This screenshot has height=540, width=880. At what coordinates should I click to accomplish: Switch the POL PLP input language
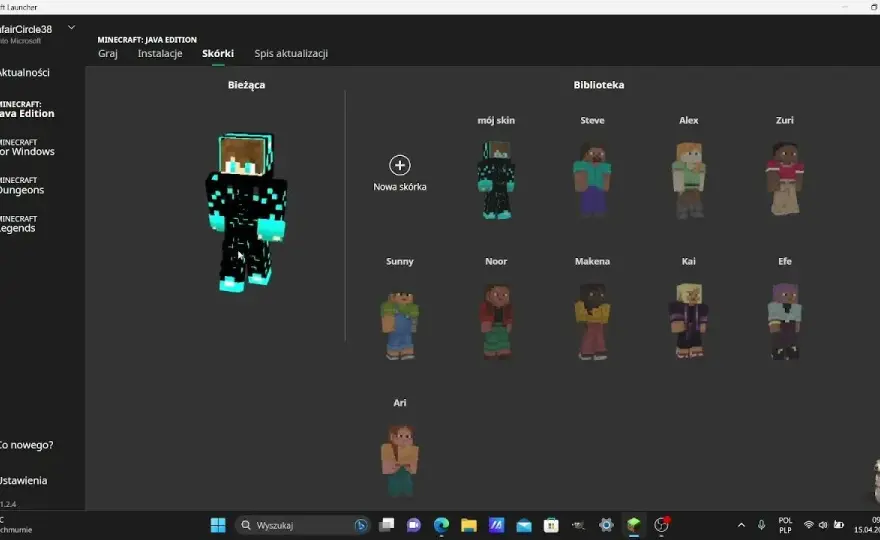click(785, 525)
